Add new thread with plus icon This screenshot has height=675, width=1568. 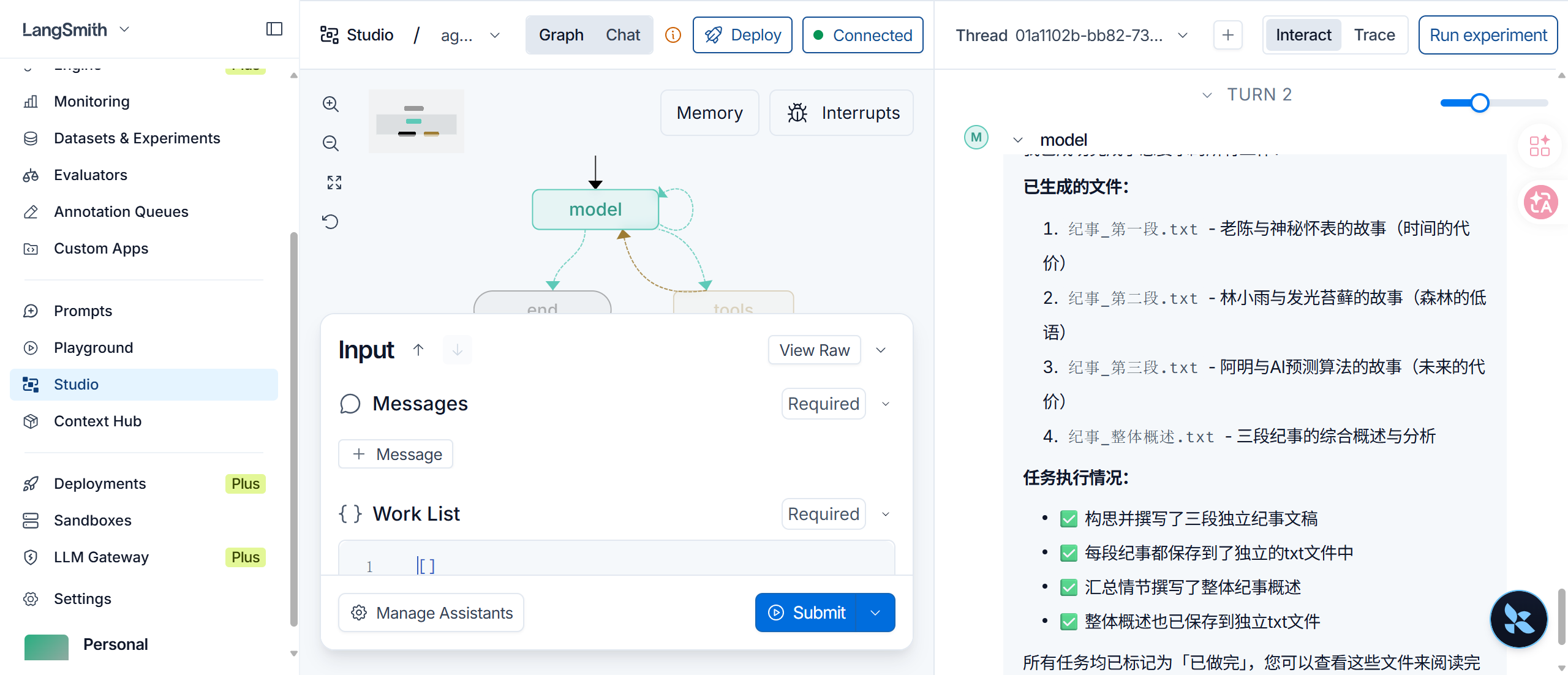click(1228, 35)
